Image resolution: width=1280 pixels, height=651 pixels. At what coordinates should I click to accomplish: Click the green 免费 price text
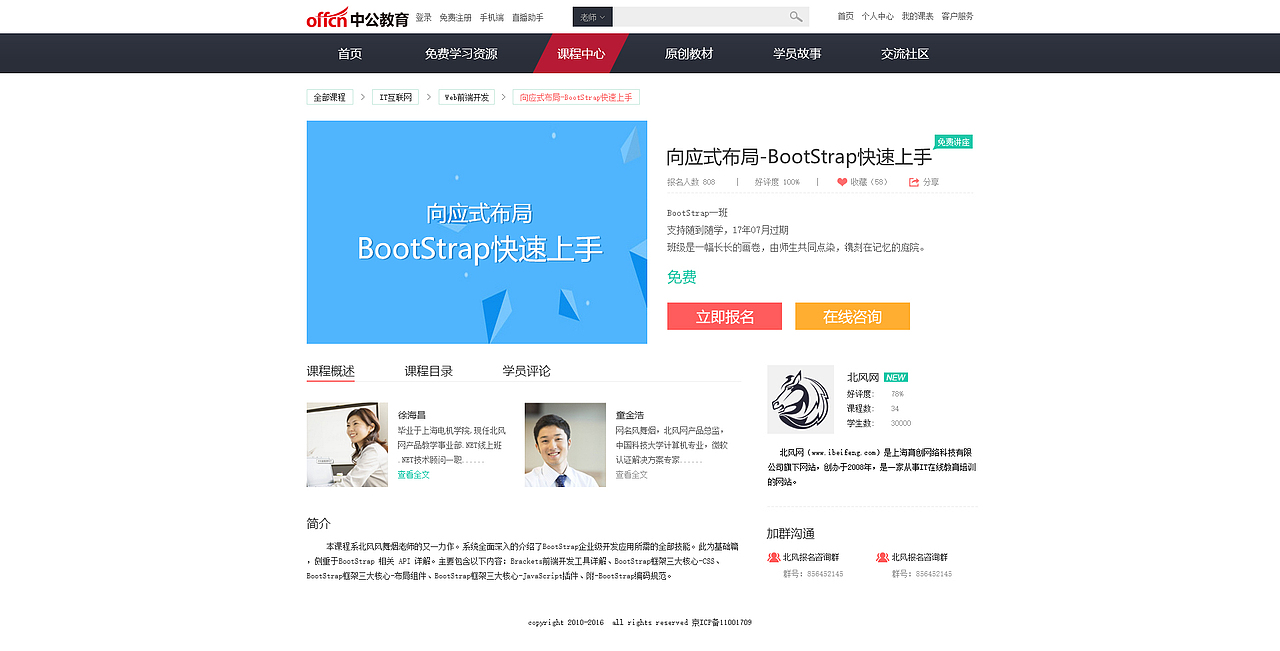click(682, 277)
